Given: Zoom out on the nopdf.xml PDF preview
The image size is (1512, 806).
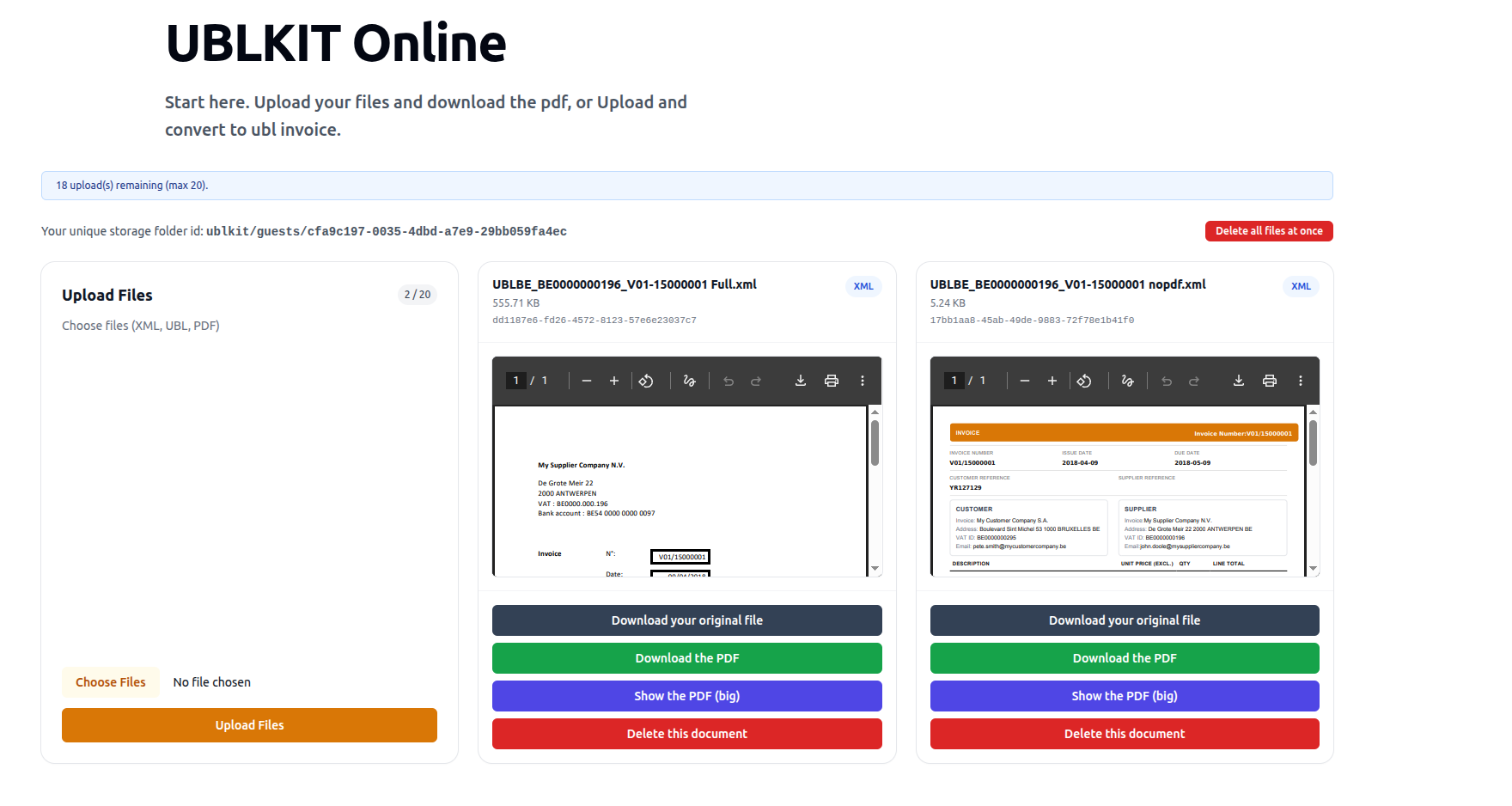Looking at the screenshot, I should (x=1025, y=380).
